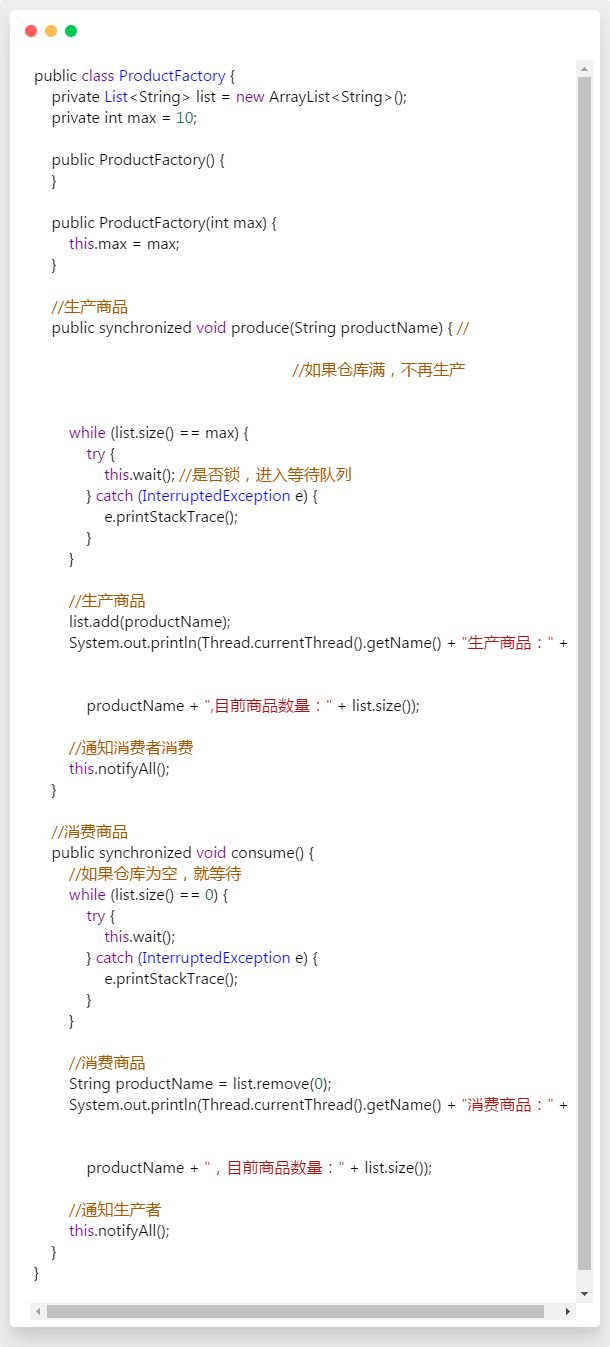The image size is (610, 1347).
Task: Click the line "list.add(productName);"
Action: [149, 622]
